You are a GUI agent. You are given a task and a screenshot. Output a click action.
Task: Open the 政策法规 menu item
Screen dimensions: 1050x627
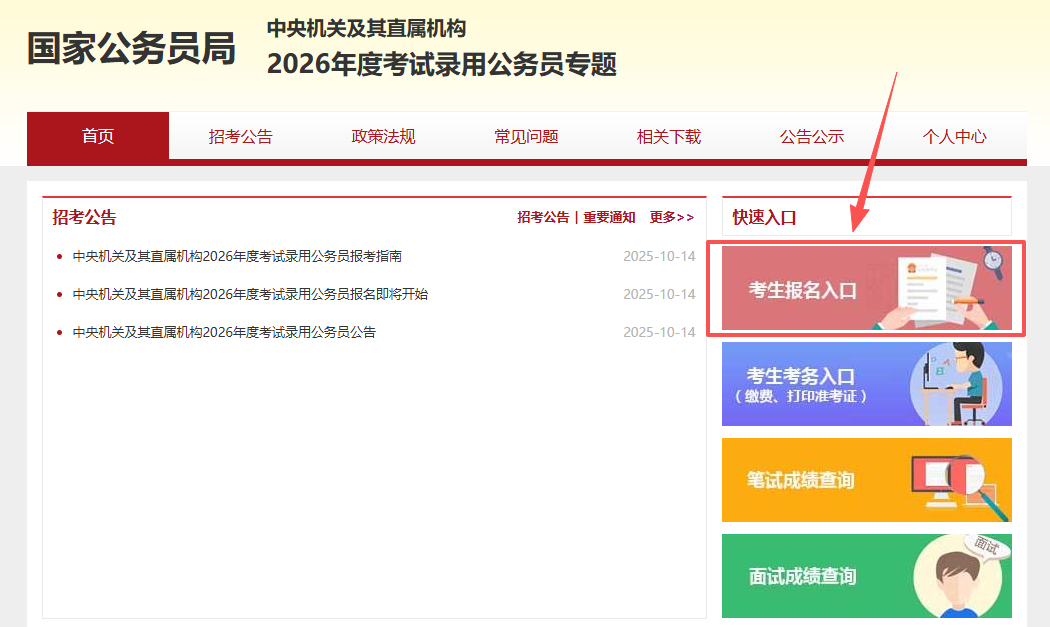pyautogui.click(x=383, y=137)
